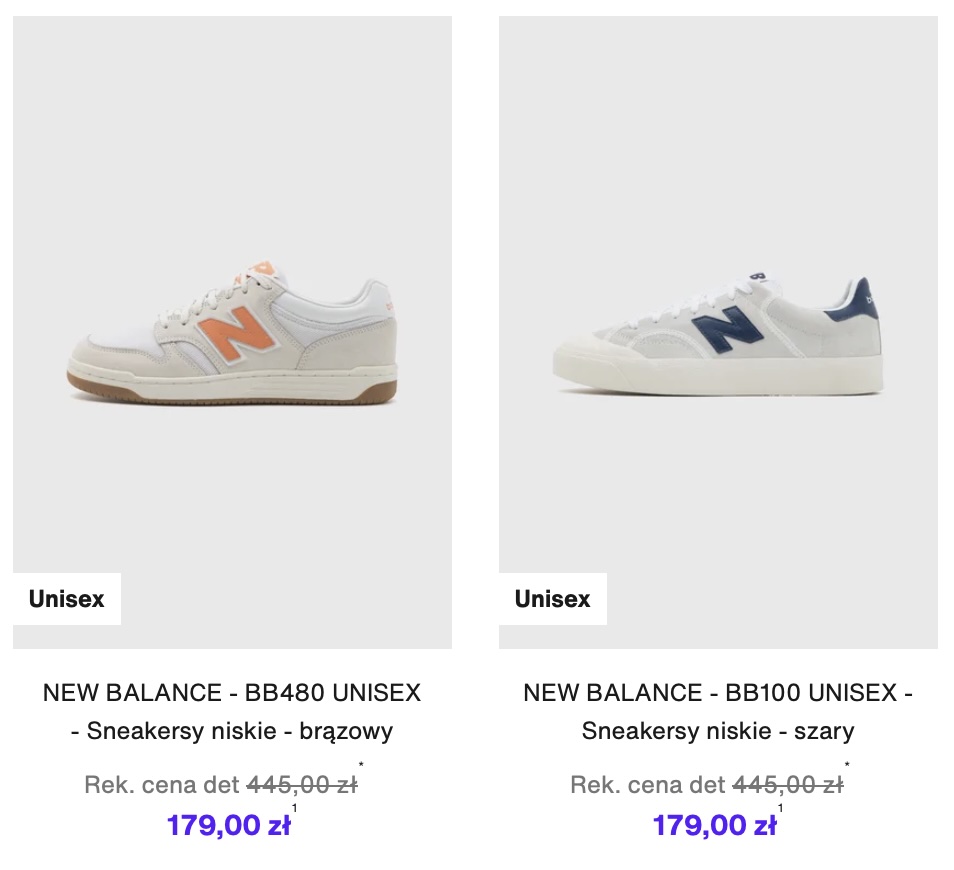Click the Unisex badge on BB100 card
This screenshot has height=870, width=954.
click(x=553, y=599)
